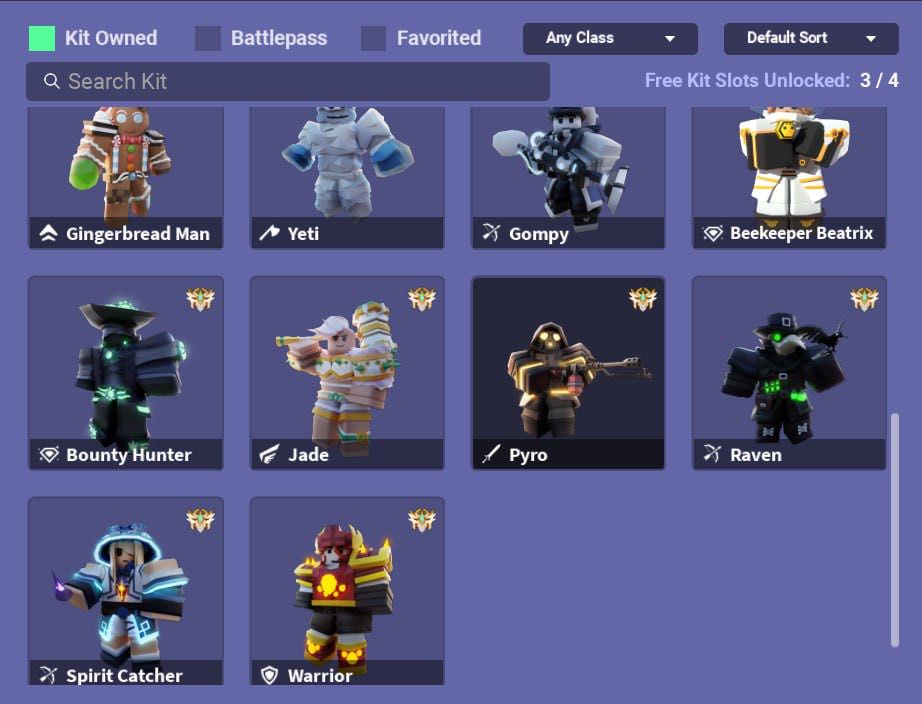
Task: Choose the Spirit Catcher kit
Action: coord(126,591)
